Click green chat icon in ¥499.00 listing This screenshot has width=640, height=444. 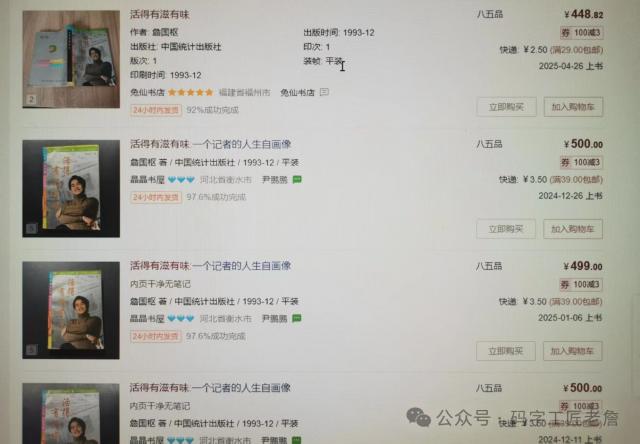point(297,318)
